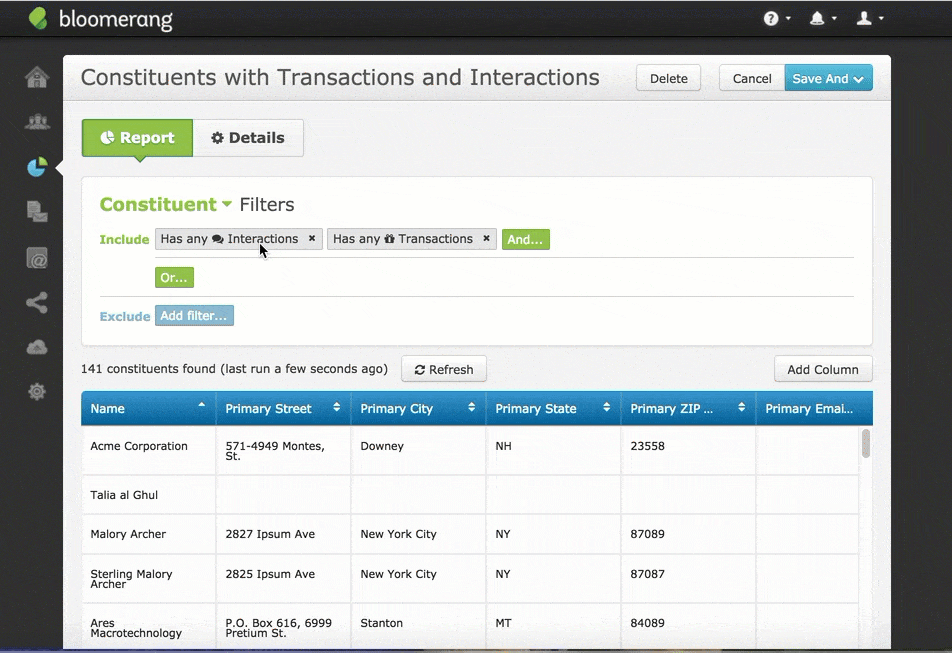Add an exclude filter with Add filter
This screenshot has height=653, width=952.
pos(194,316)
